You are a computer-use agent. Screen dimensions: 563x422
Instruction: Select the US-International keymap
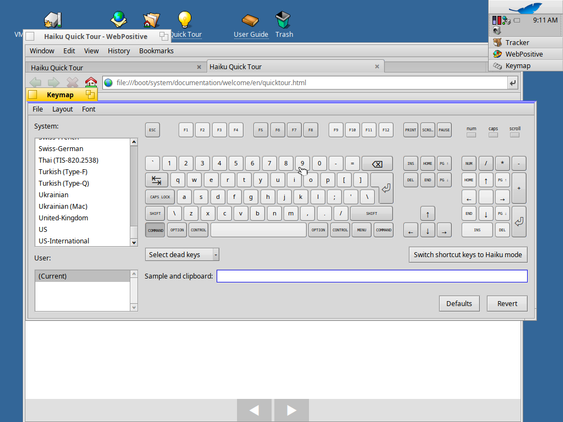(x=83, y=241)
